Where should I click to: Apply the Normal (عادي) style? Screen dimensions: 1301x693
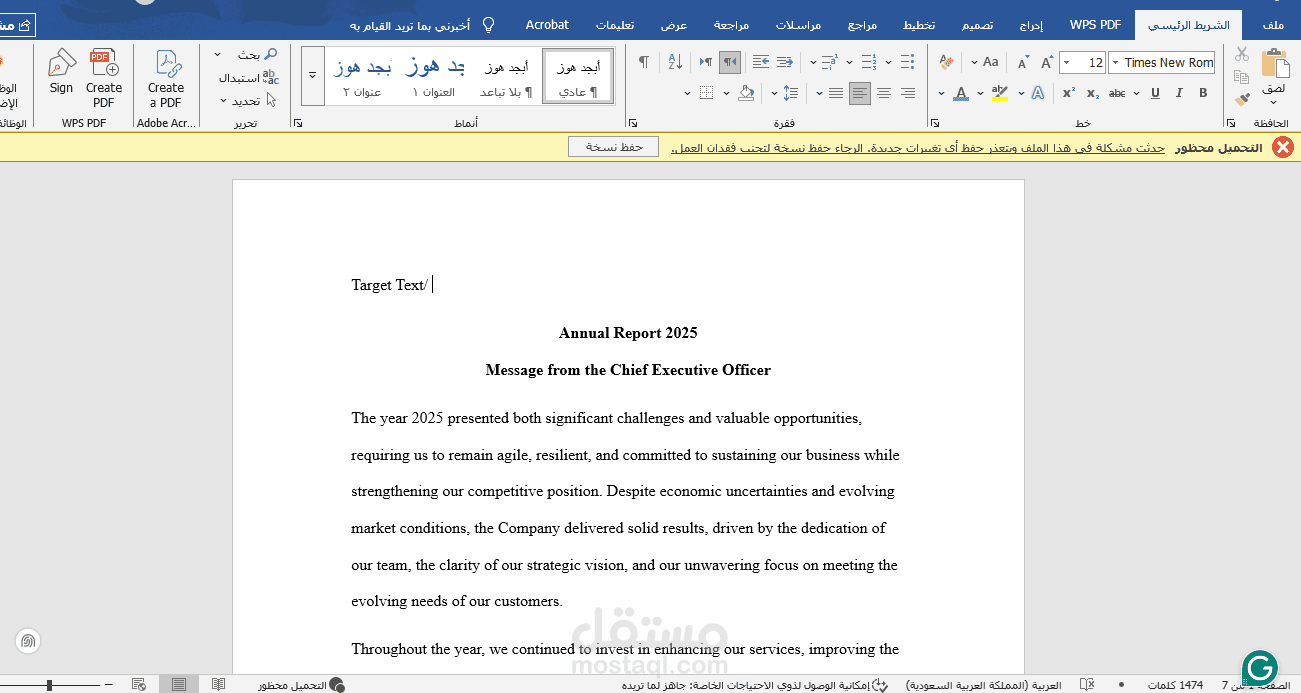(x=578, y=76)
